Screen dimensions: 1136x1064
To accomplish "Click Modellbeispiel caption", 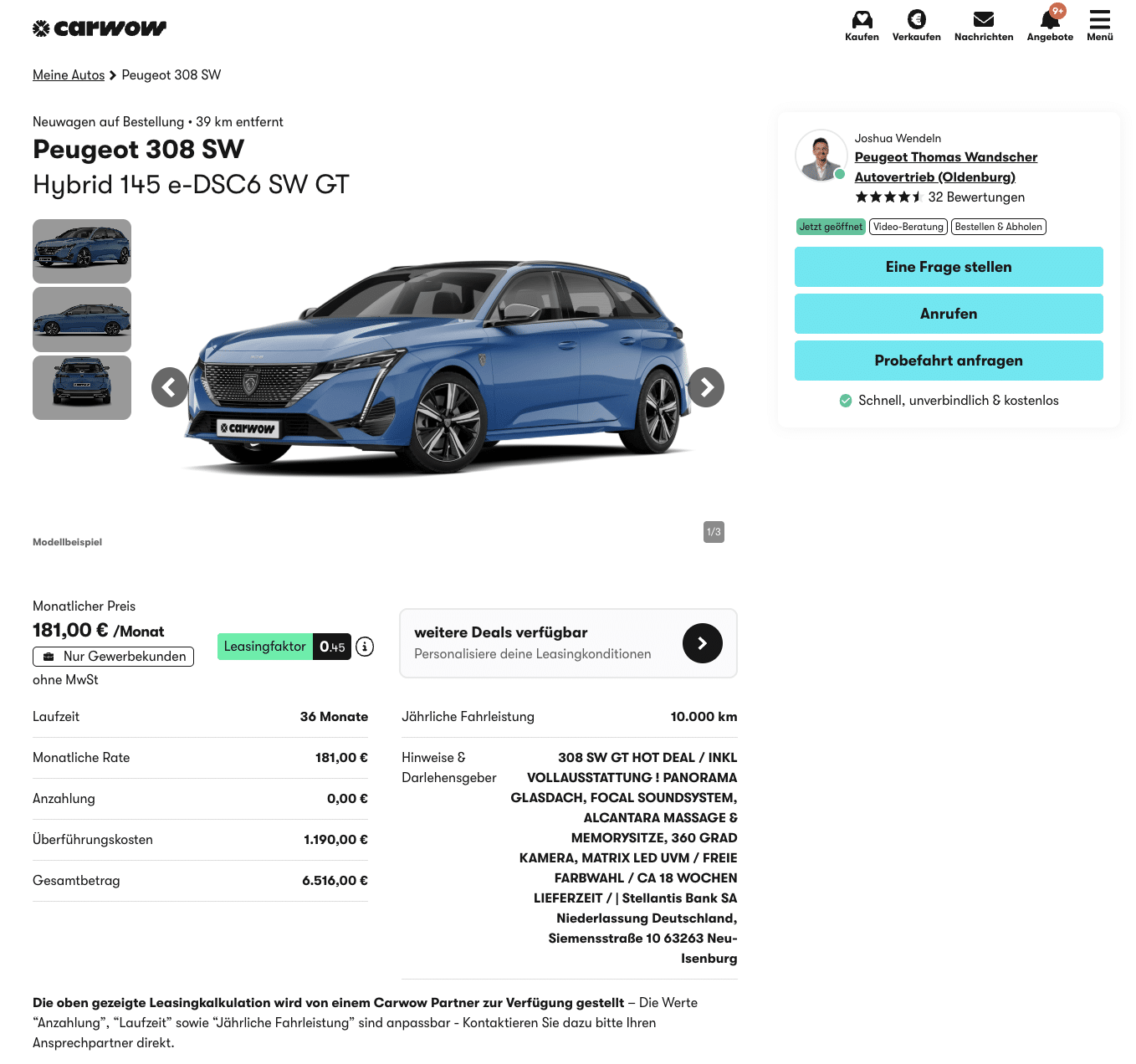I will [x=67, y=542].
